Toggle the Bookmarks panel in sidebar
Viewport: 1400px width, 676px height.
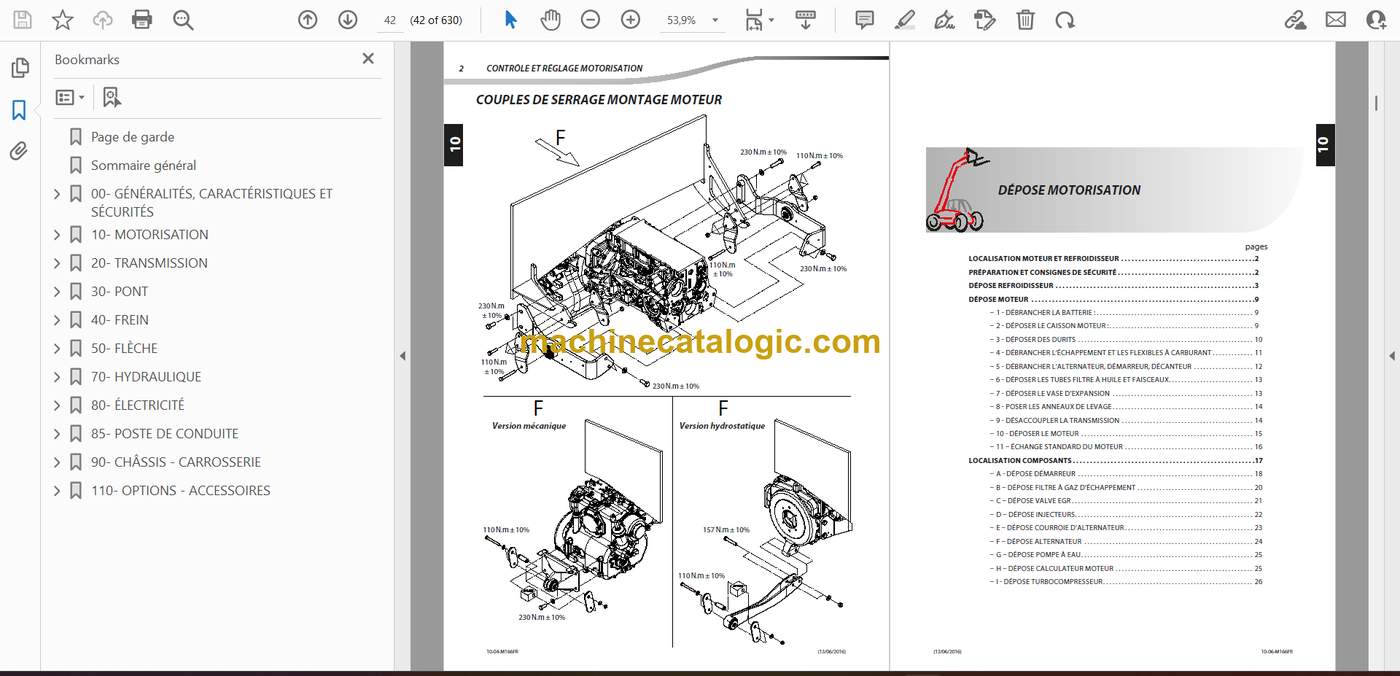(19, 110)
